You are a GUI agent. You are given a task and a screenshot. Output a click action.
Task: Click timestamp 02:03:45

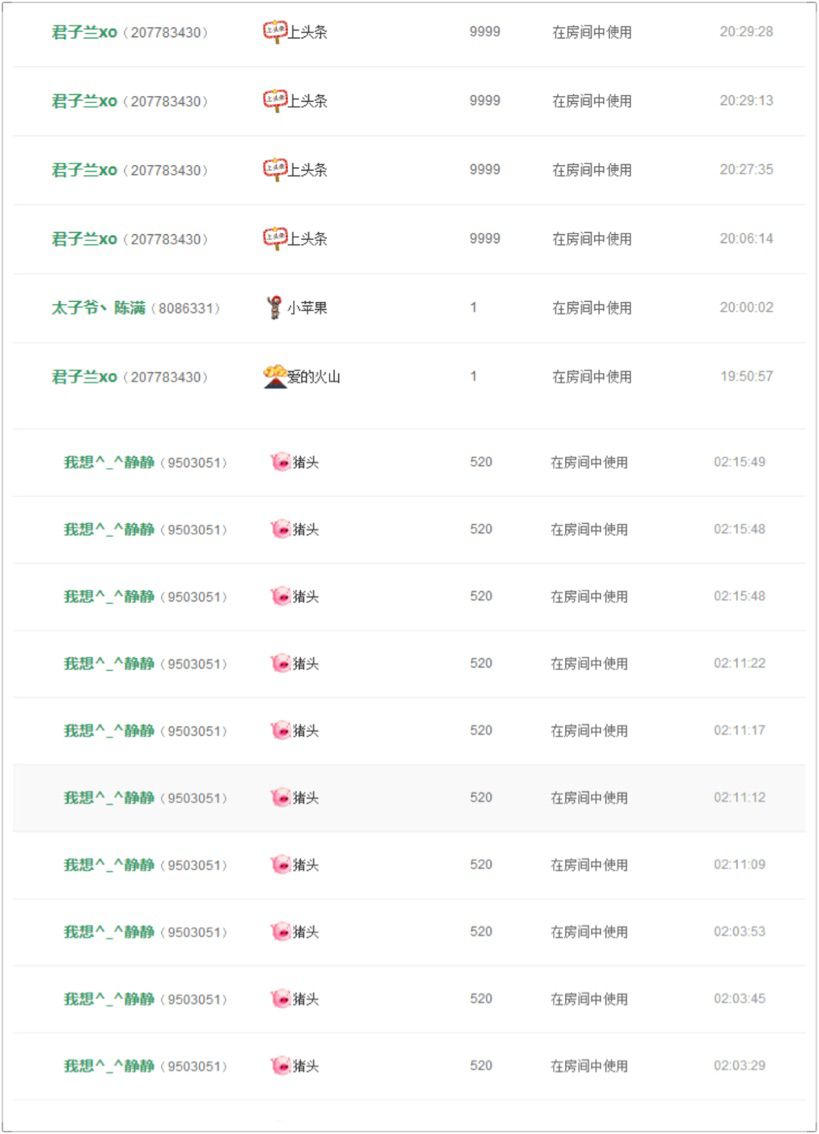pos(739,999)
